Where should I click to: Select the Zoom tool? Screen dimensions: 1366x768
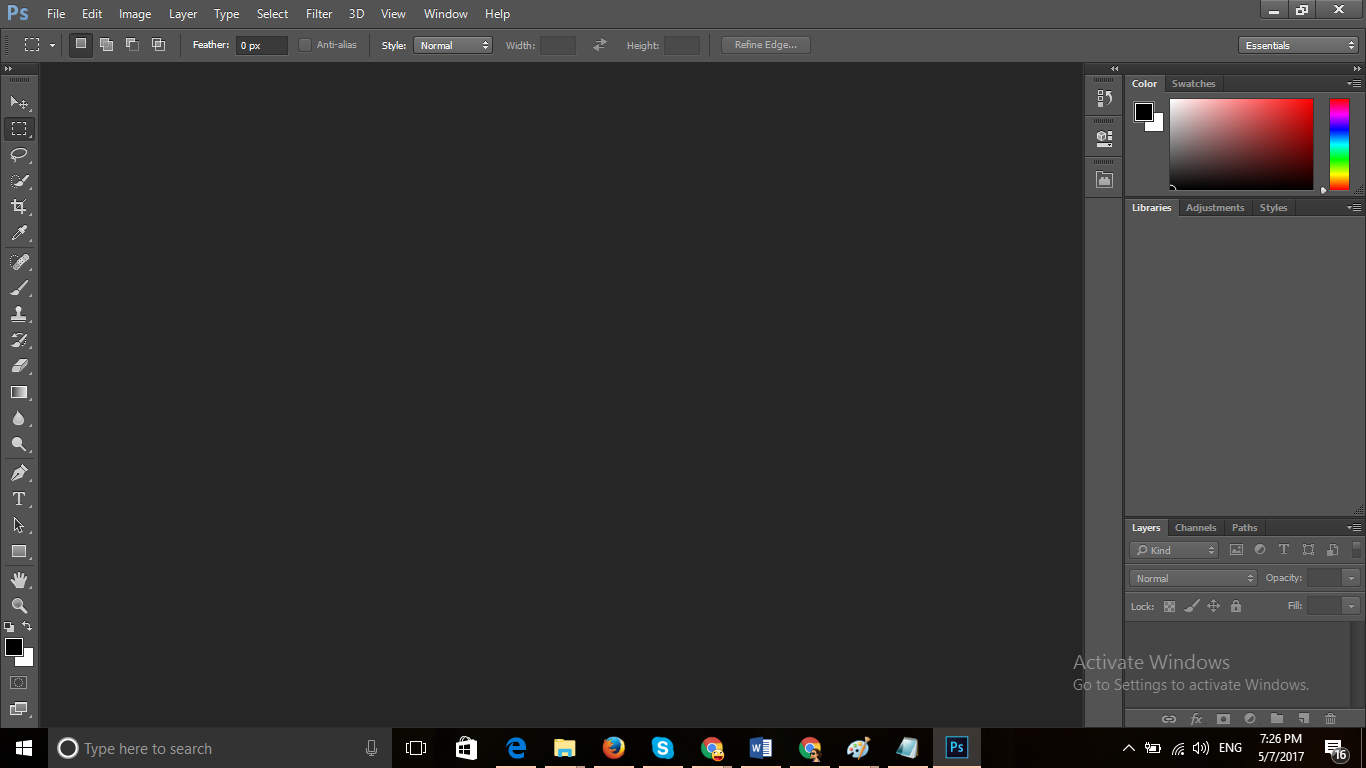[19, 605]
